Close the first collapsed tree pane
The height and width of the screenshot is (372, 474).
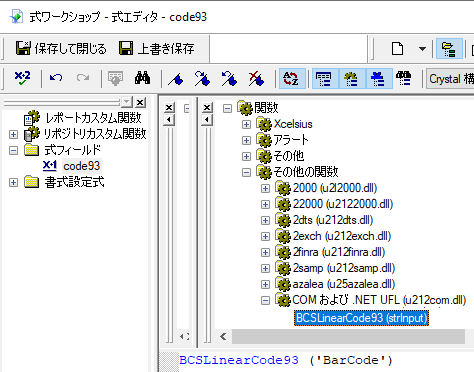click(169, 107)
